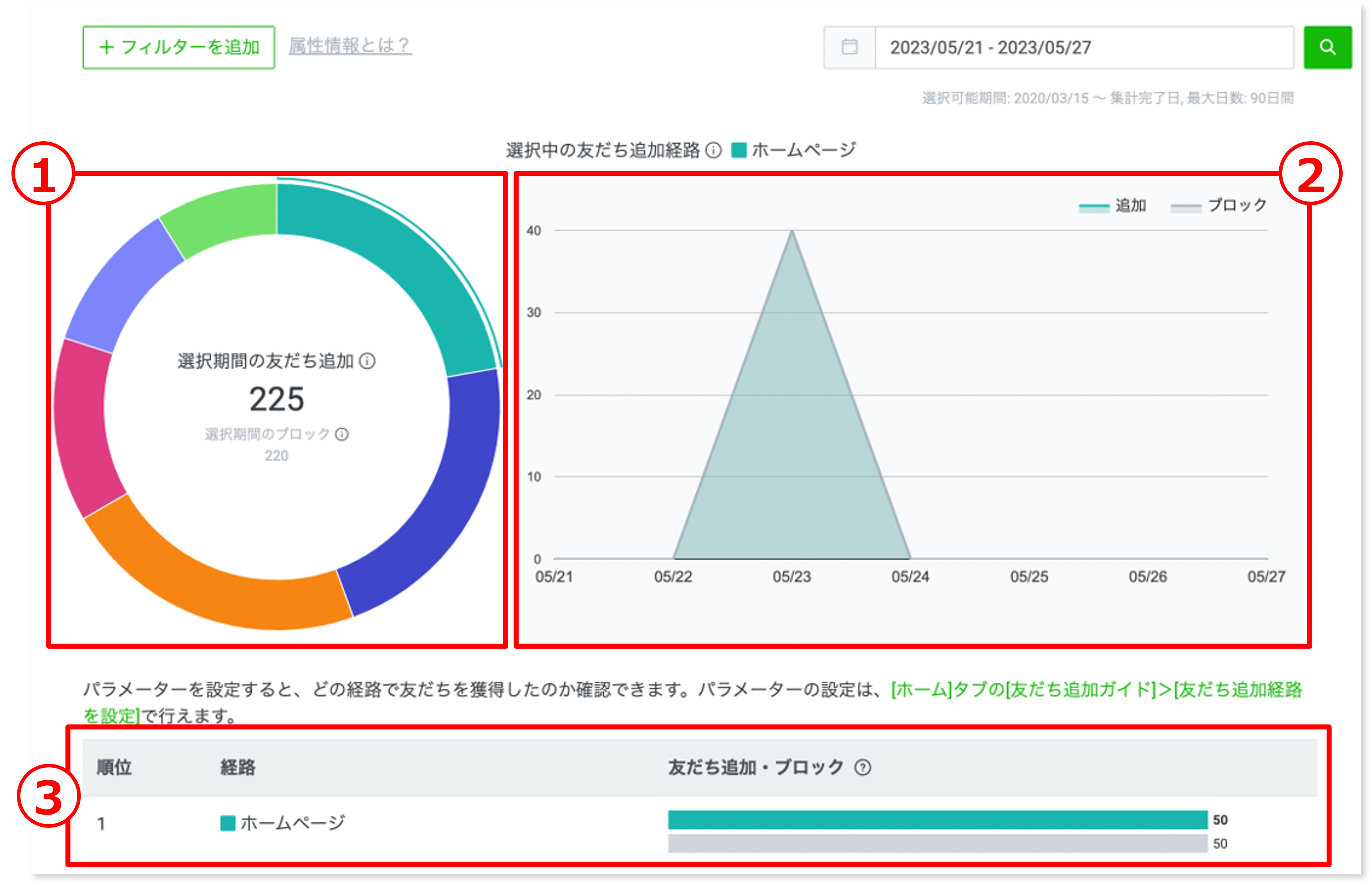Click info icon next to 選択中の友だち追加経路
1372x885 pixels.
click(x=713, y=151)
